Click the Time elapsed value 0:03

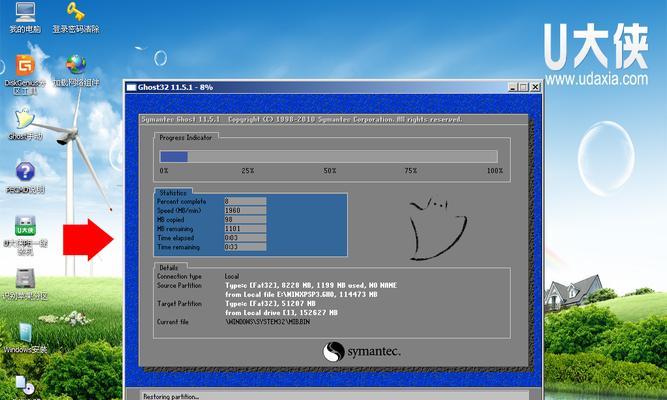pos(245,238)
